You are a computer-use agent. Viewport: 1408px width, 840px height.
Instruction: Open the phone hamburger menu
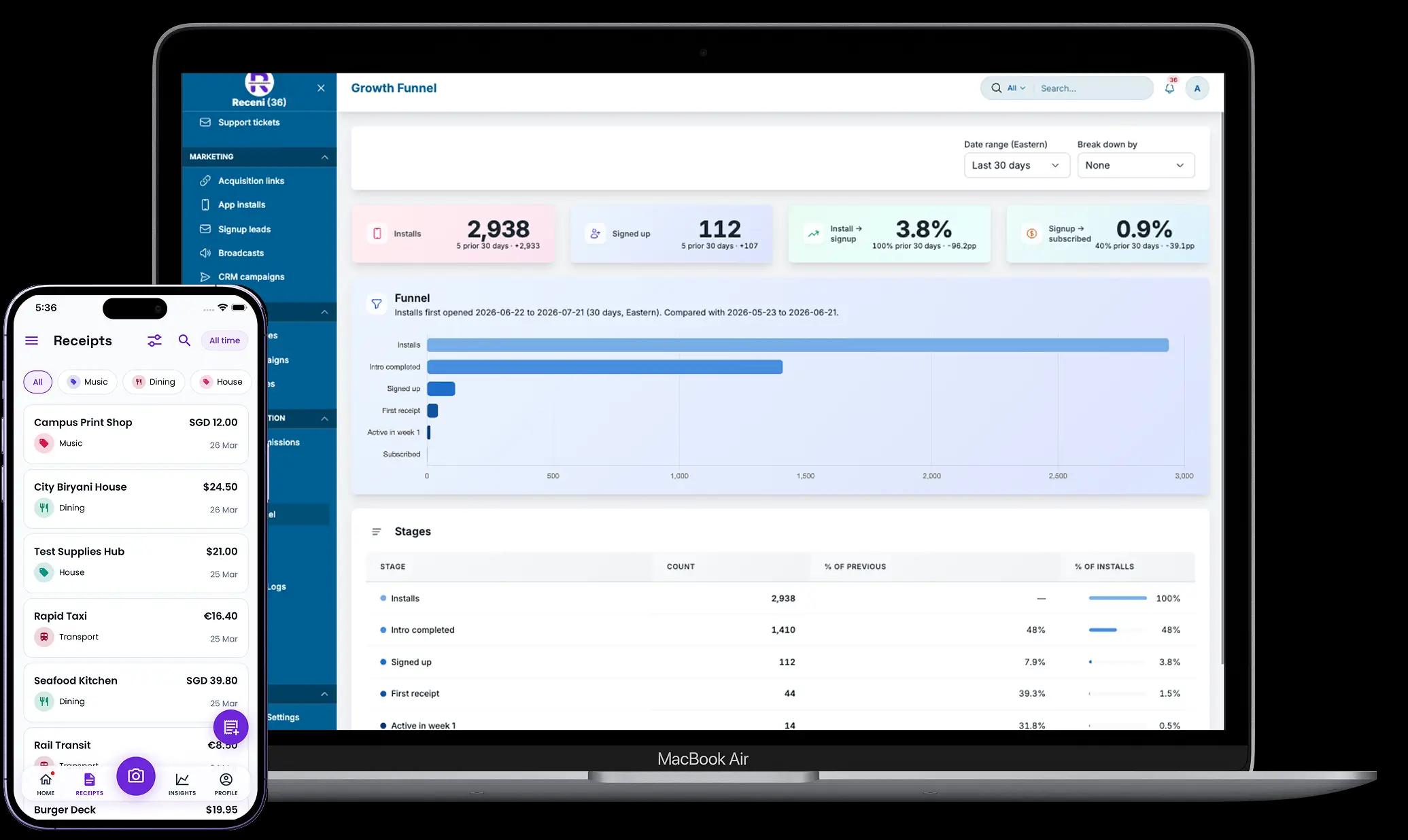click(32, 340)
